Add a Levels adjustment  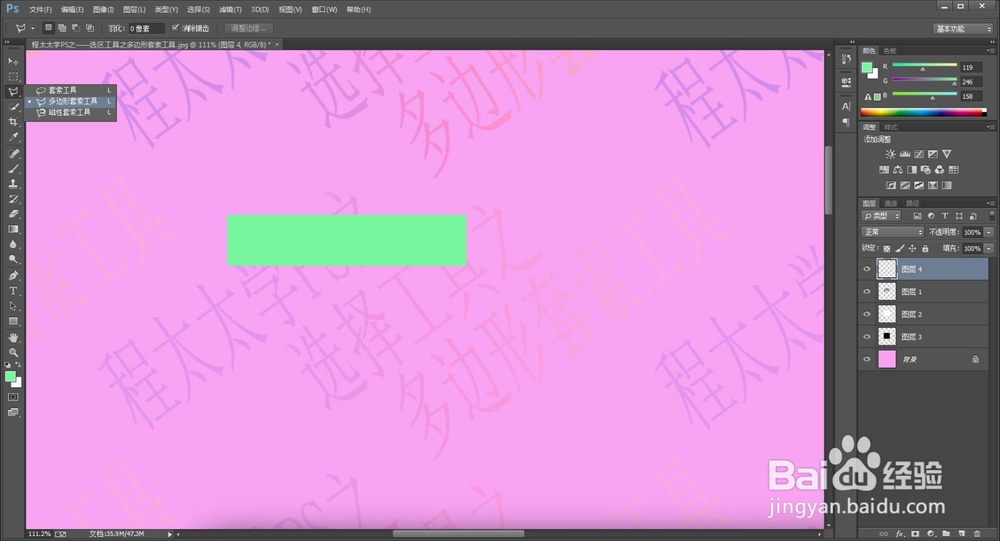tap(904, 154)
